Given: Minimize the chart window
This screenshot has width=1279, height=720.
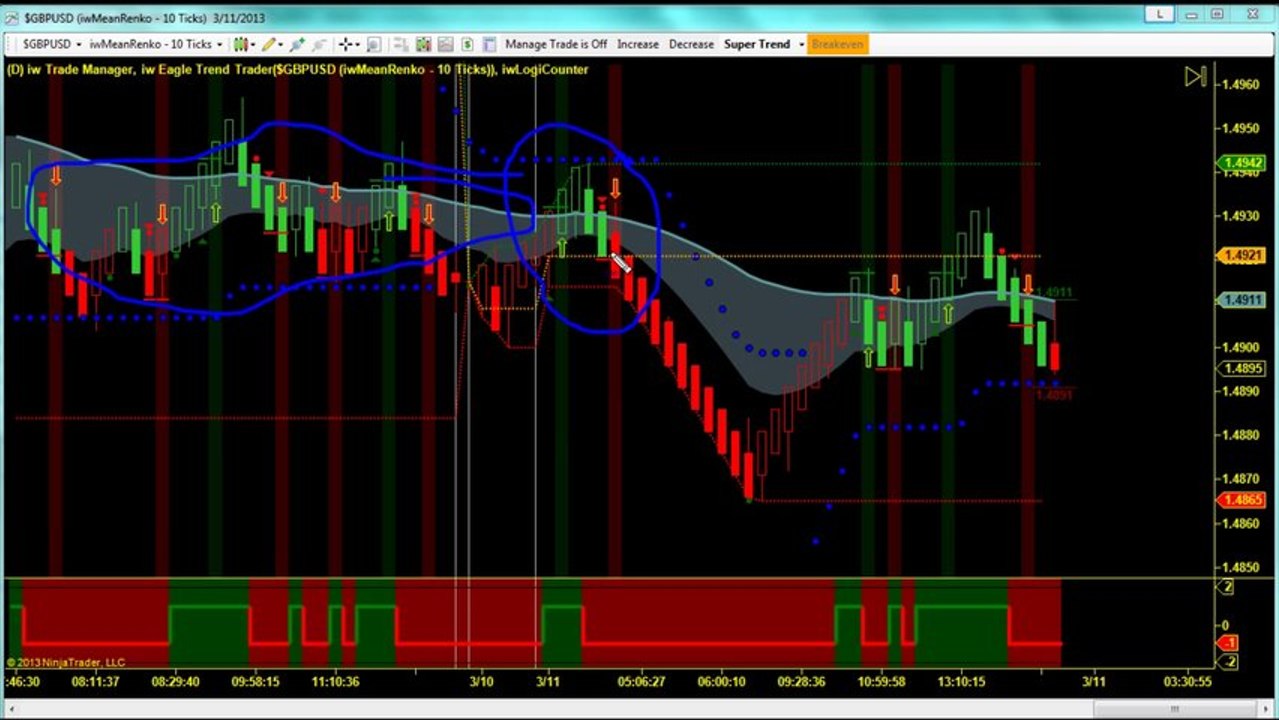Looking at the screenshot, I should tap(1191, 14).
